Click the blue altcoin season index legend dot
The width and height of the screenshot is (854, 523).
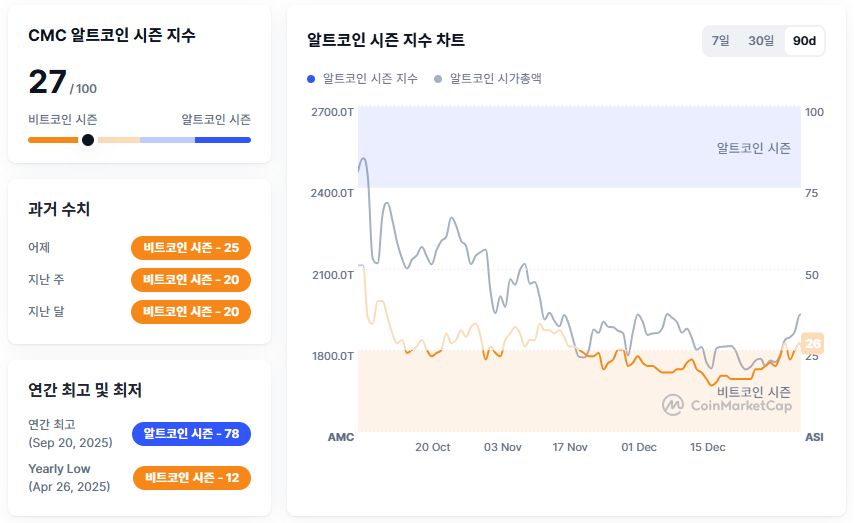pyautogui.click(x=311, y=78)
